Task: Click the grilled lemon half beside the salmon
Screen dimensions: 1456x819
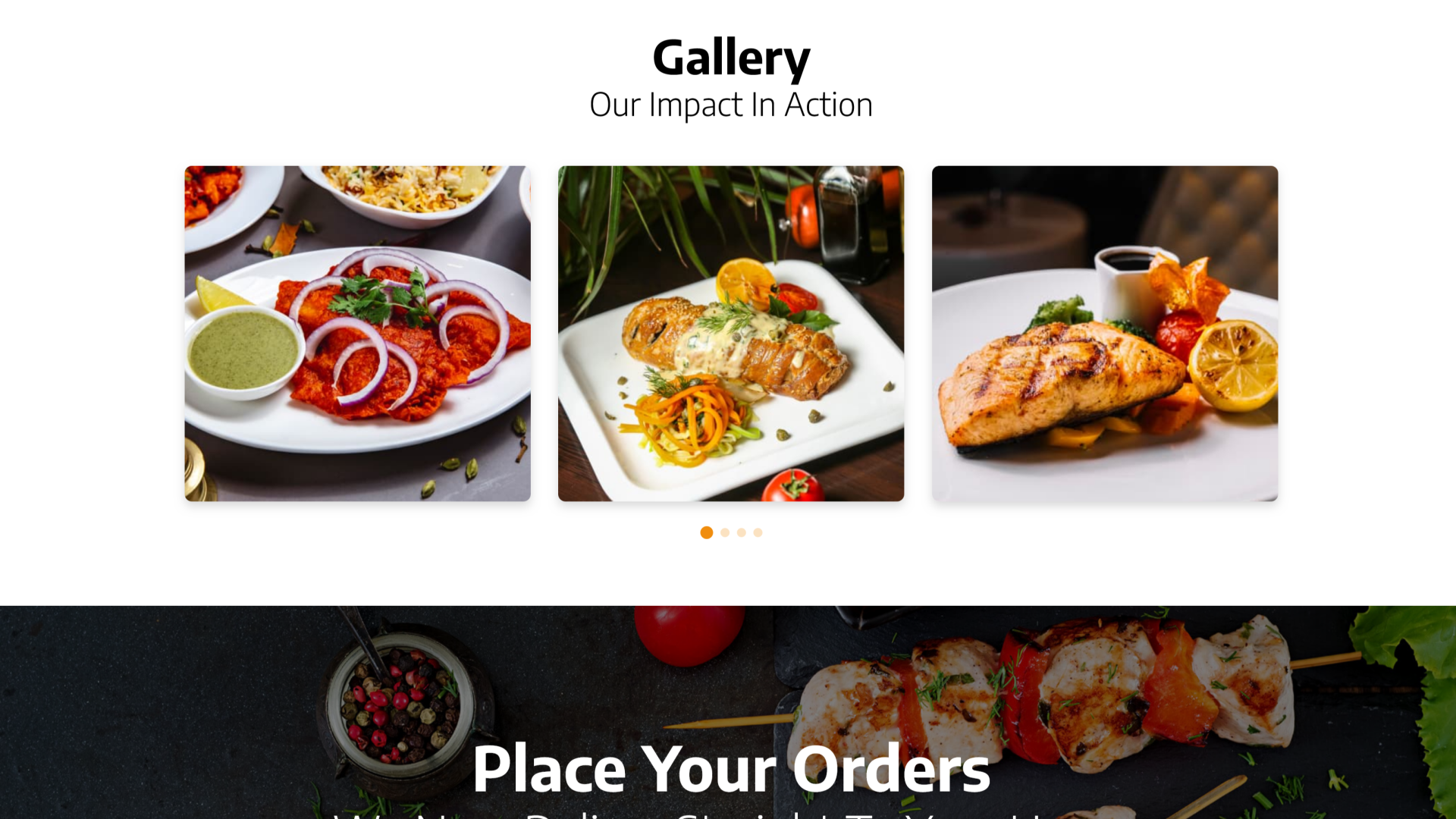Action: pyautogui.click(x=1233, y=365)
